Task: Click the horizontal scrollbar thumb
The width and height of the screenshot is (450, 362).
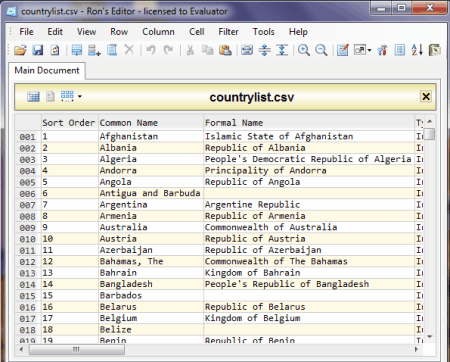Action: (77, 349)
